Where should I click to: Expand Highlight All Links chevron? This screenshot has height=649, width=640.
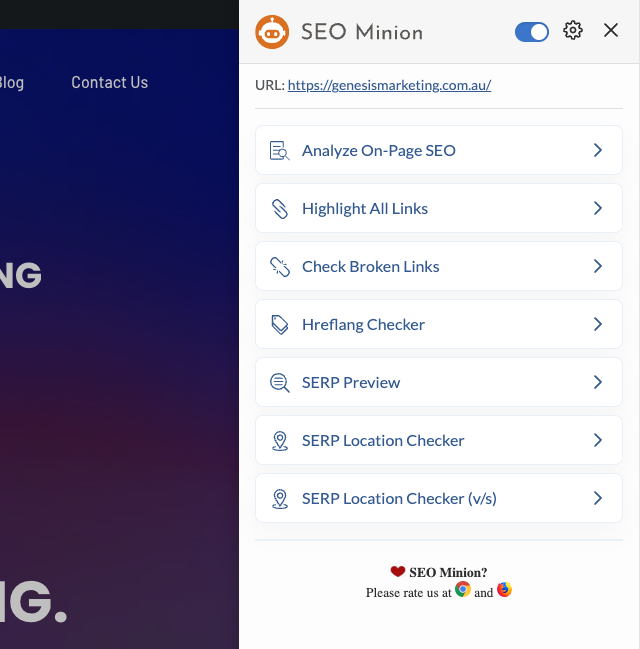(597, 208)
